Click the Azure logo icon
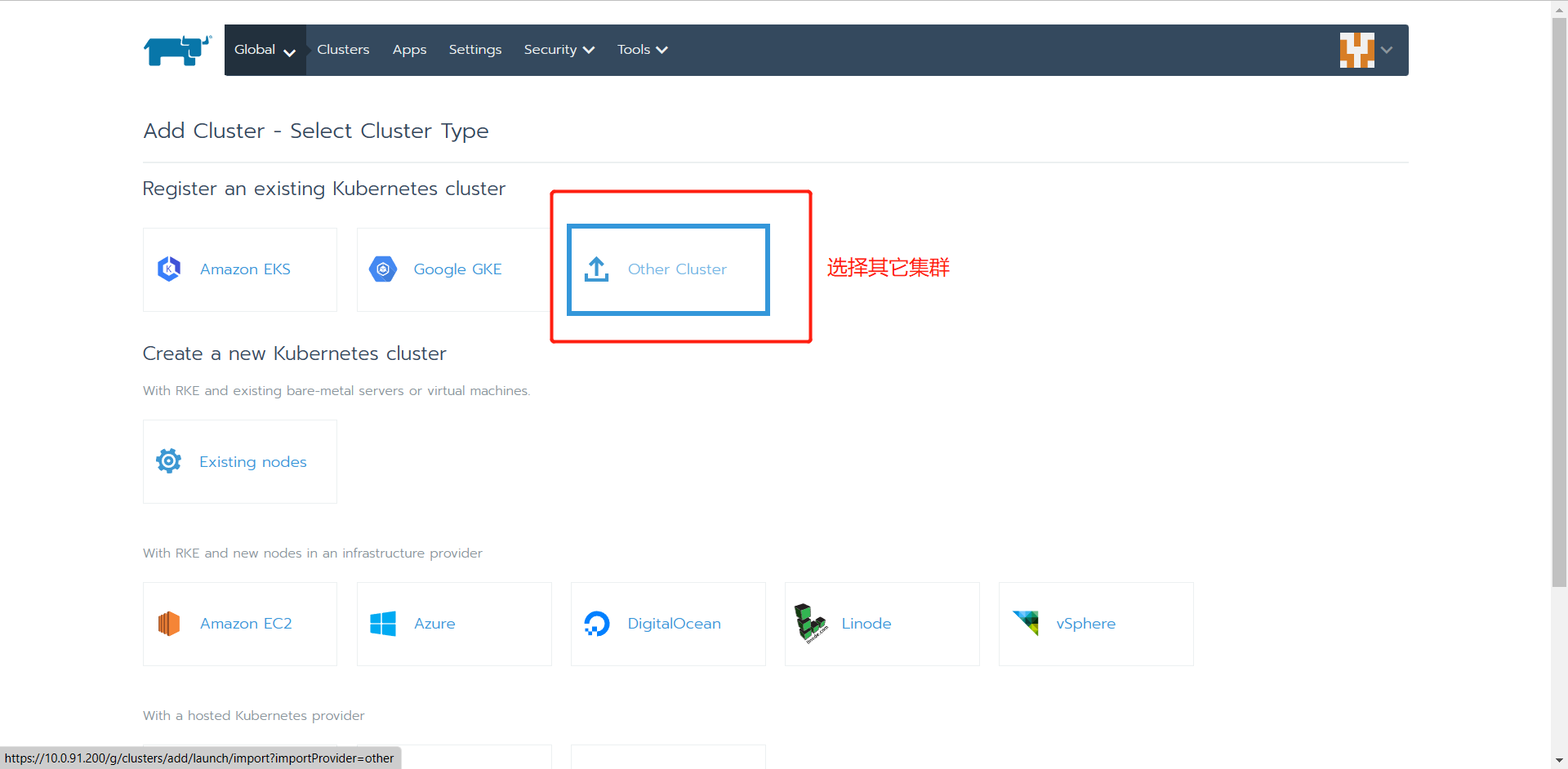The image size is (1568, 769). tap(382, 623)
